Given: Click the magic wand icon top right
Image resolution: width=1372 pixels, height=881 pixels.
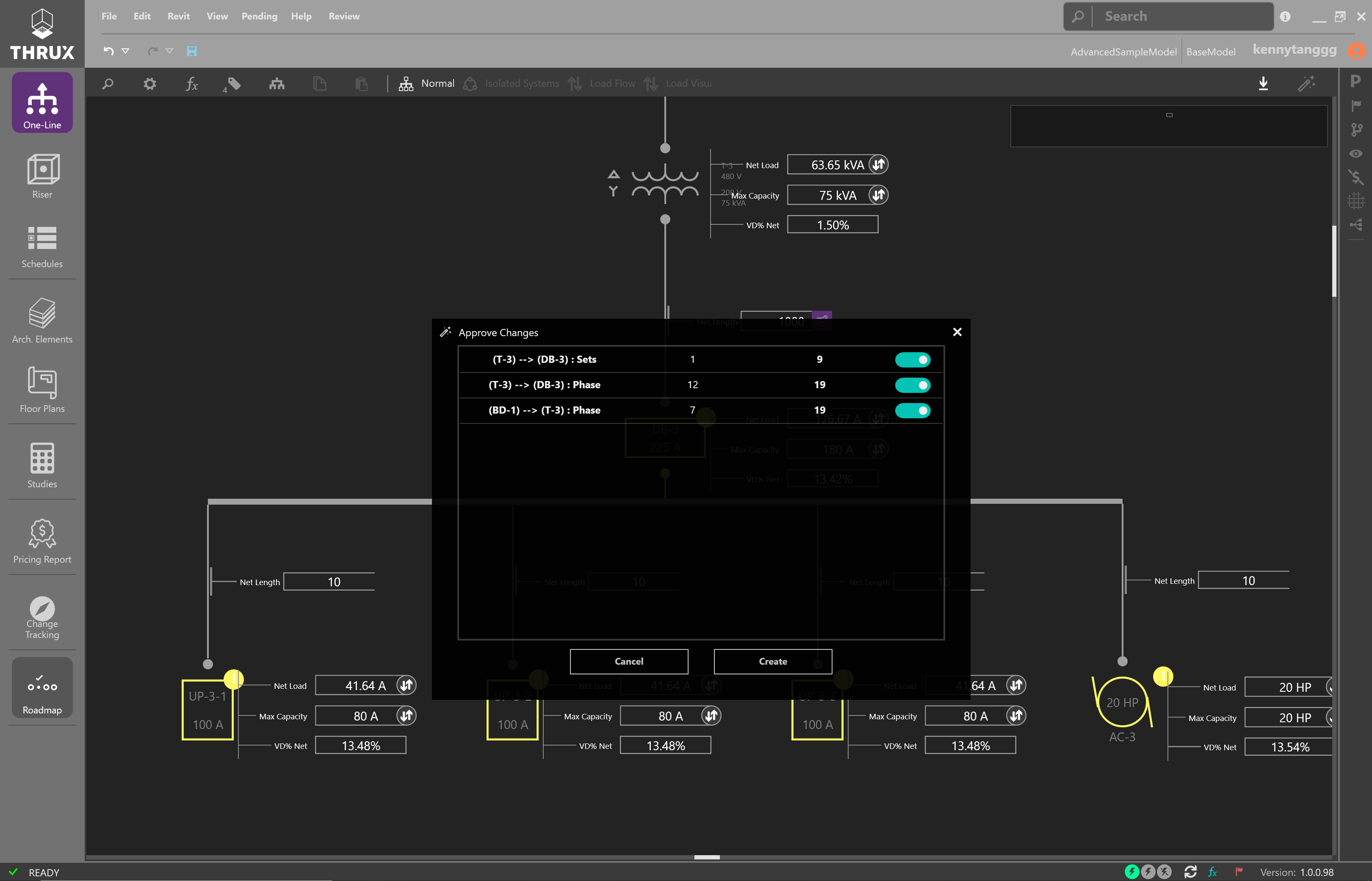Looking at the screenshot, I should 1306,83.
